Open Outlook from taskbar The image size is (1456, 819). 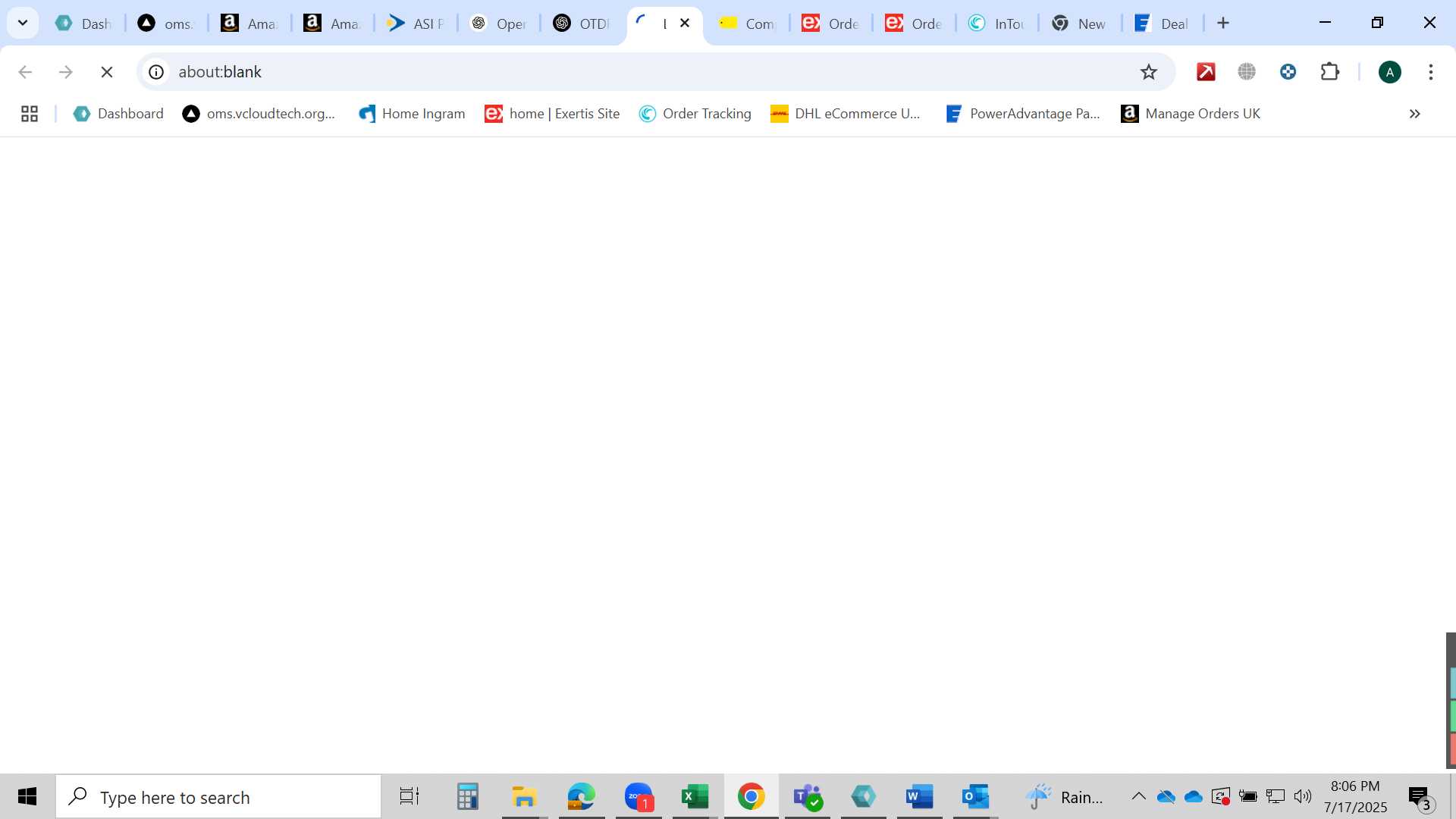pos(975,796)
